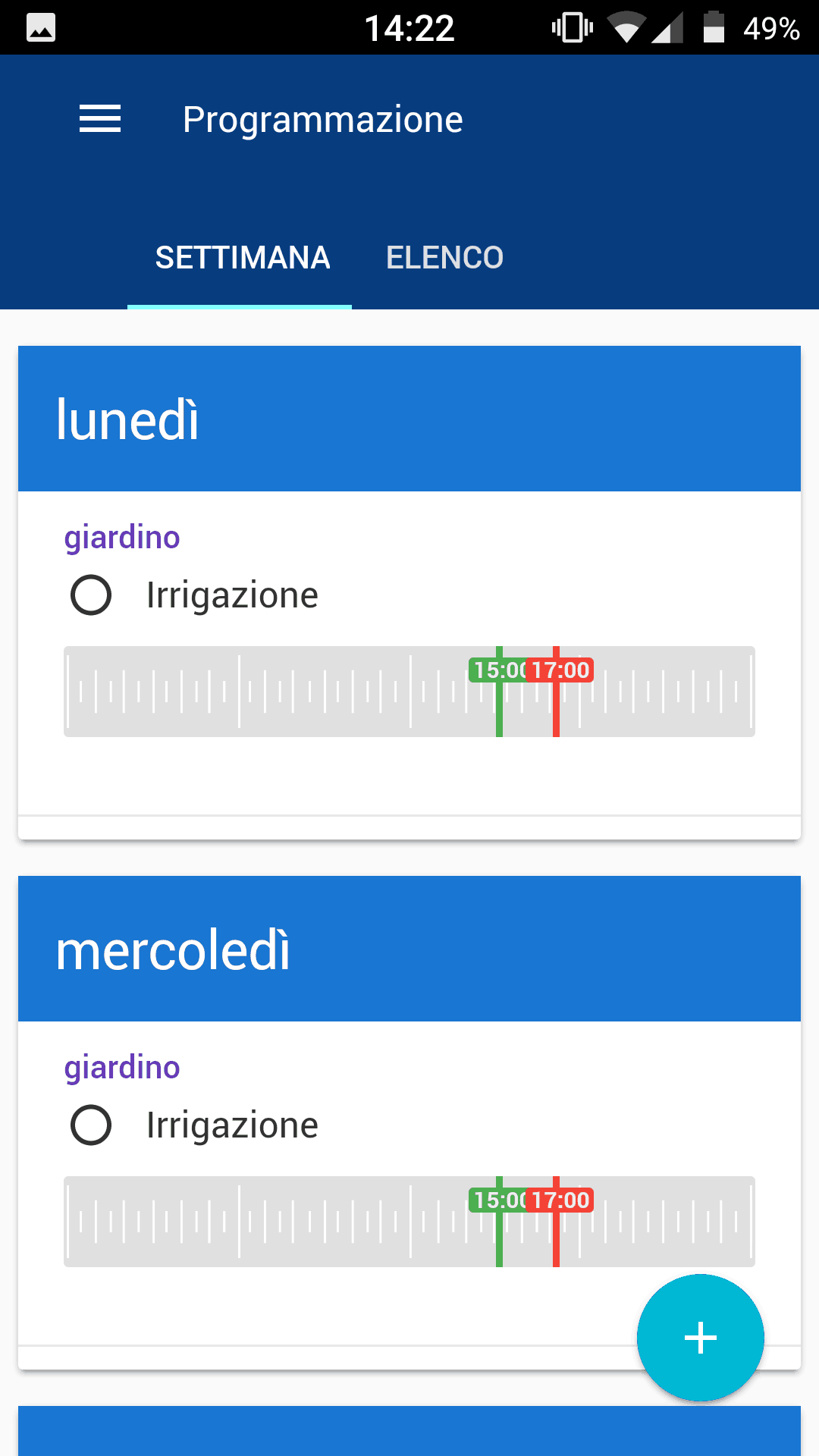Viewport: 819px width, 1456px height.
Task: Click the lunedì 17:00 end marker
Action: tap(560, 671)
